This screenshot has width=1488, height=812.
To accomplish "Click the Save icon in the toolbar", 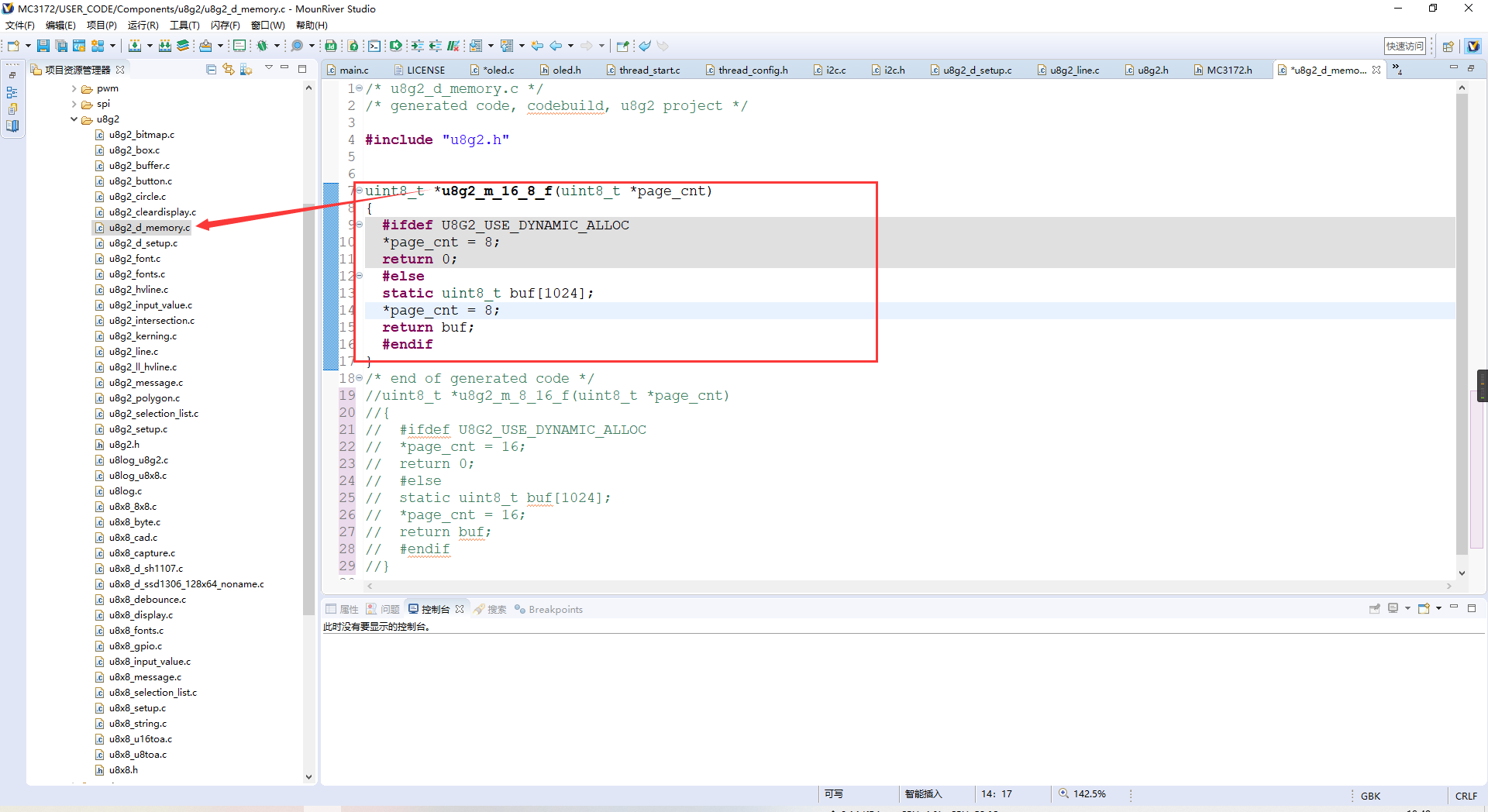I will [43, 46].
